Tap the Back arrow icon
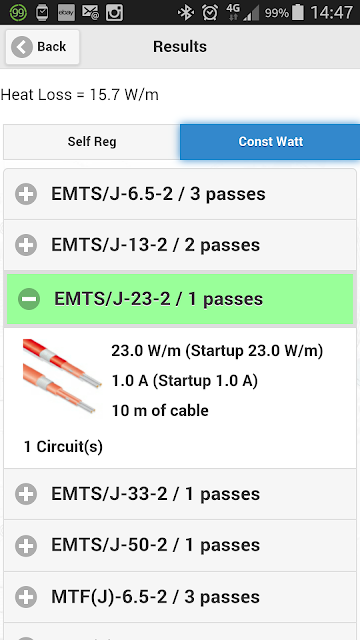Viewport: 360px width, 640px height. 22,47
